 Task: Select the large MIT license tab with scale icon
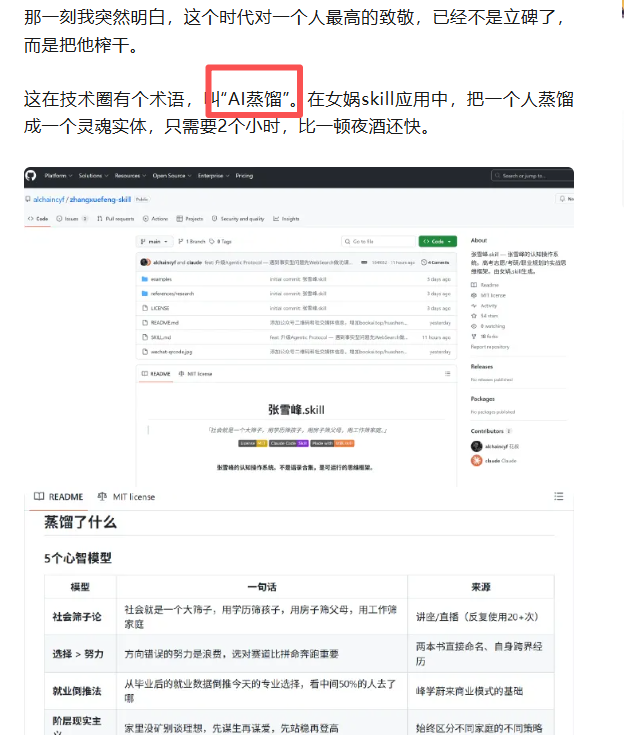[126, 497]
